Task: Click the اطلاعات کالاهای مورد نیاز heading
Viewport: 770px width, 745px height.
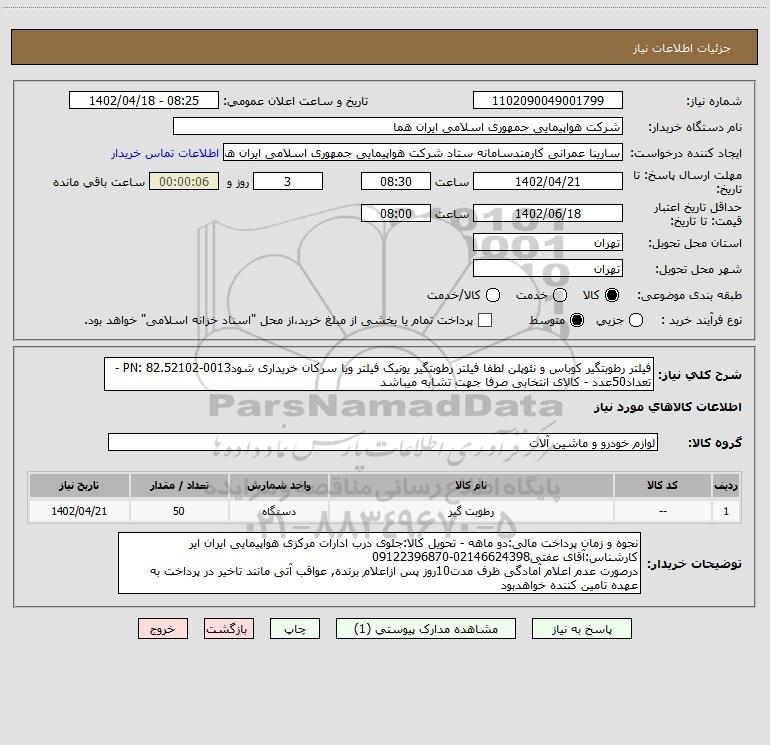Action: [x=668, y=407]
